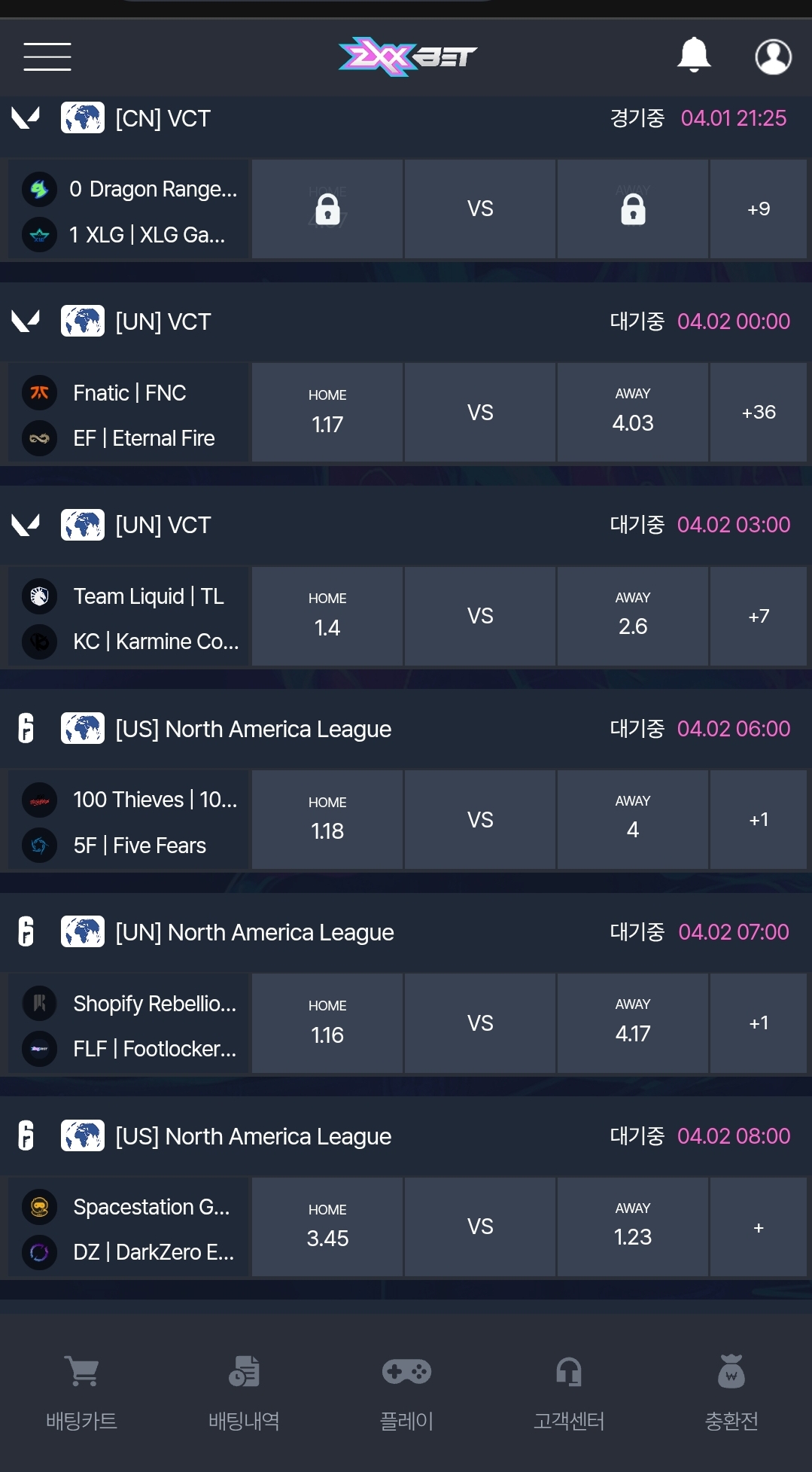Expand +9 markets for Dragon Ranger match
This screenshot has width=812, height=1472.
tap(758, 209)
